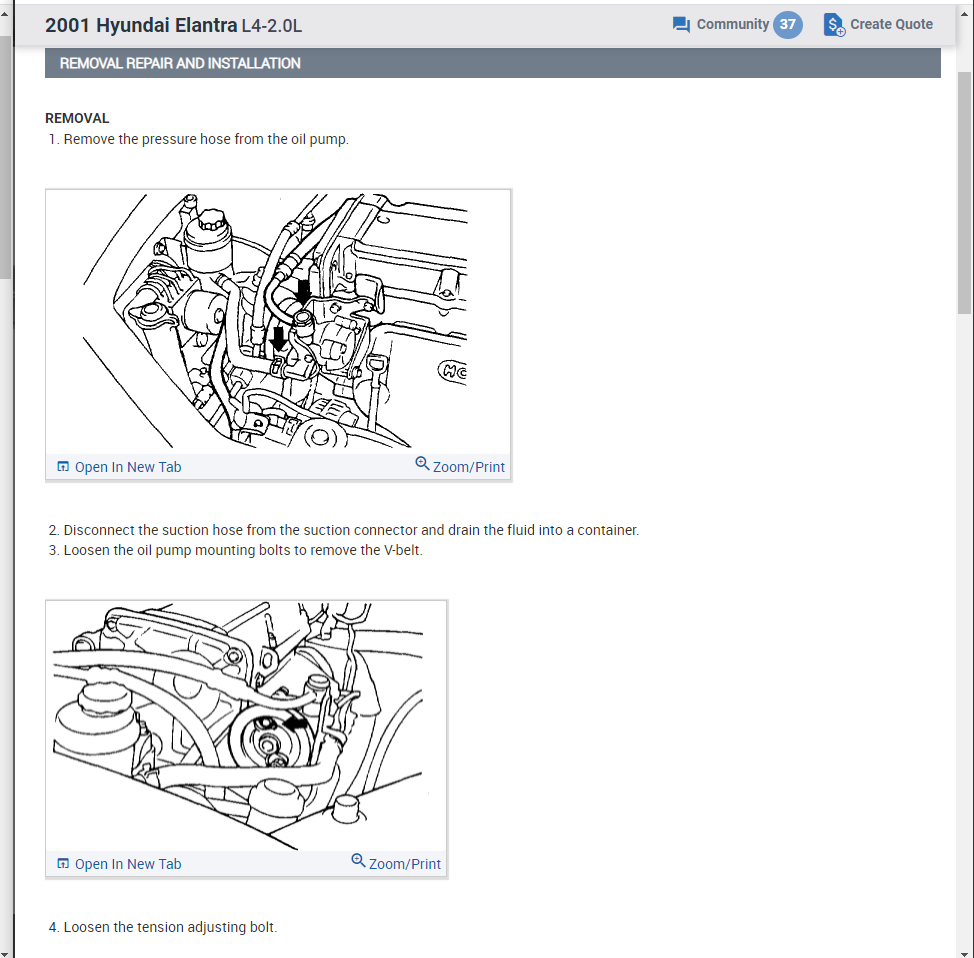The image size is (974, 958).
Task: Click left panel scrollbar thumb
Action: [5, 157]
